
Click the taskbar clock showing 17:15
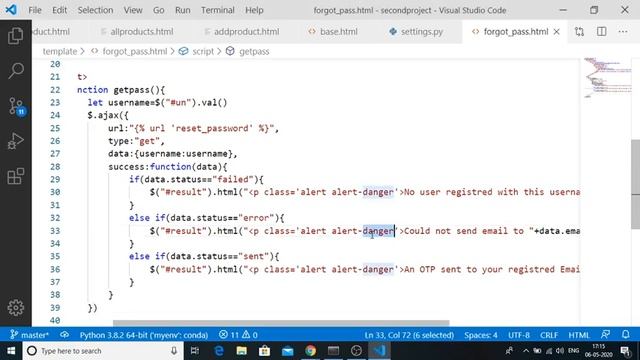point(598,351)
